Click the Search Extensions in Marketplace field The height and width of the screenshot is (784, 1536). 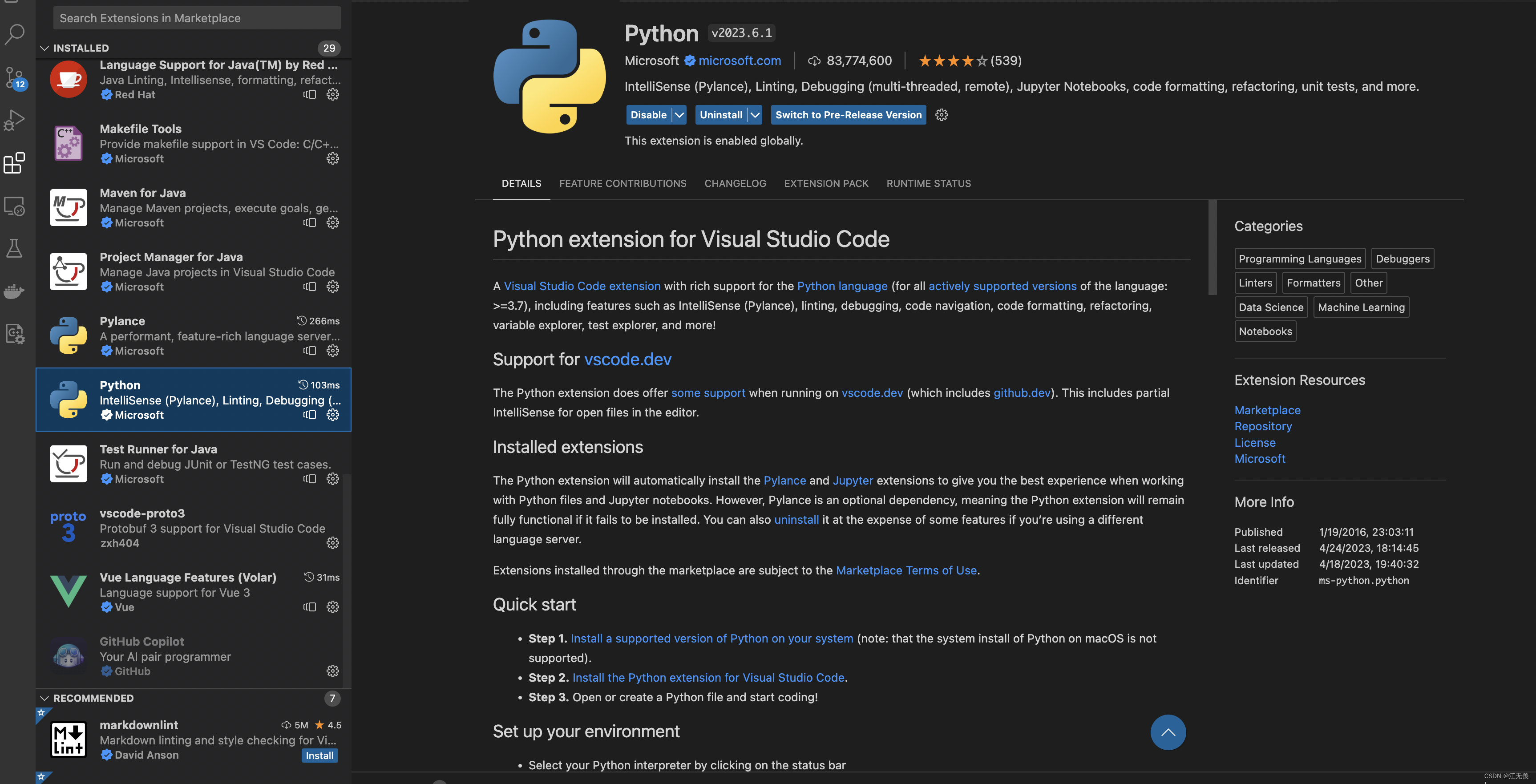197,18
